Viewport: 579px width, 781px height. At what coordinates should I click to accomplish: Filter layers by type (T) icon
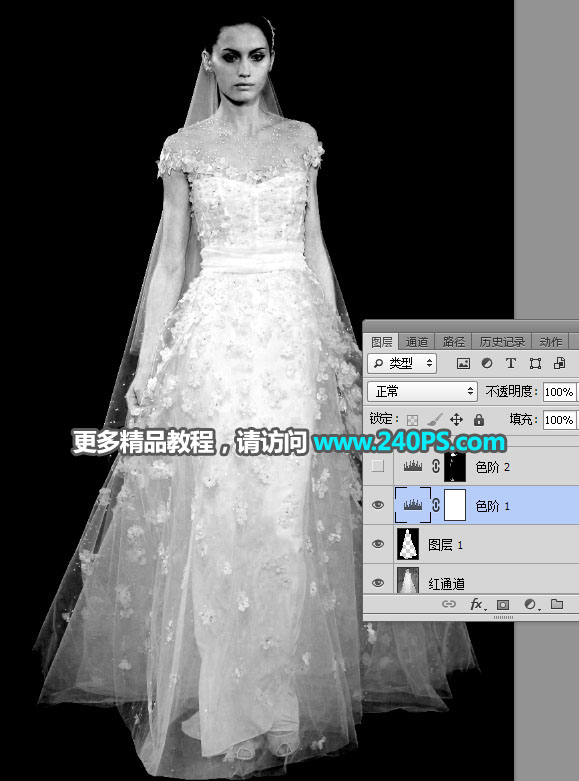[x=511, y=364]
